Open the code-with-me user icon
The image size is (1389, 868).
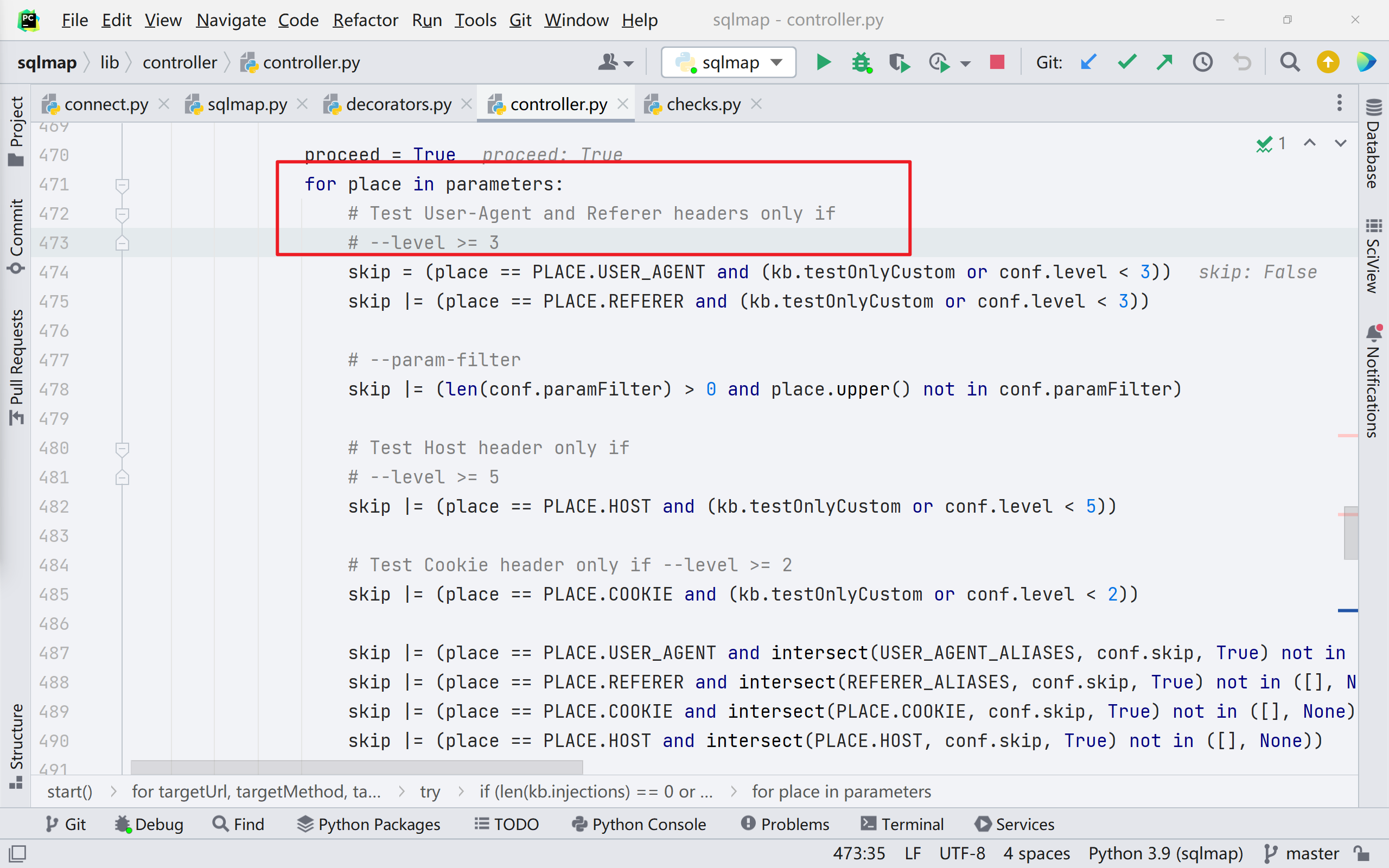coord(615,62)
